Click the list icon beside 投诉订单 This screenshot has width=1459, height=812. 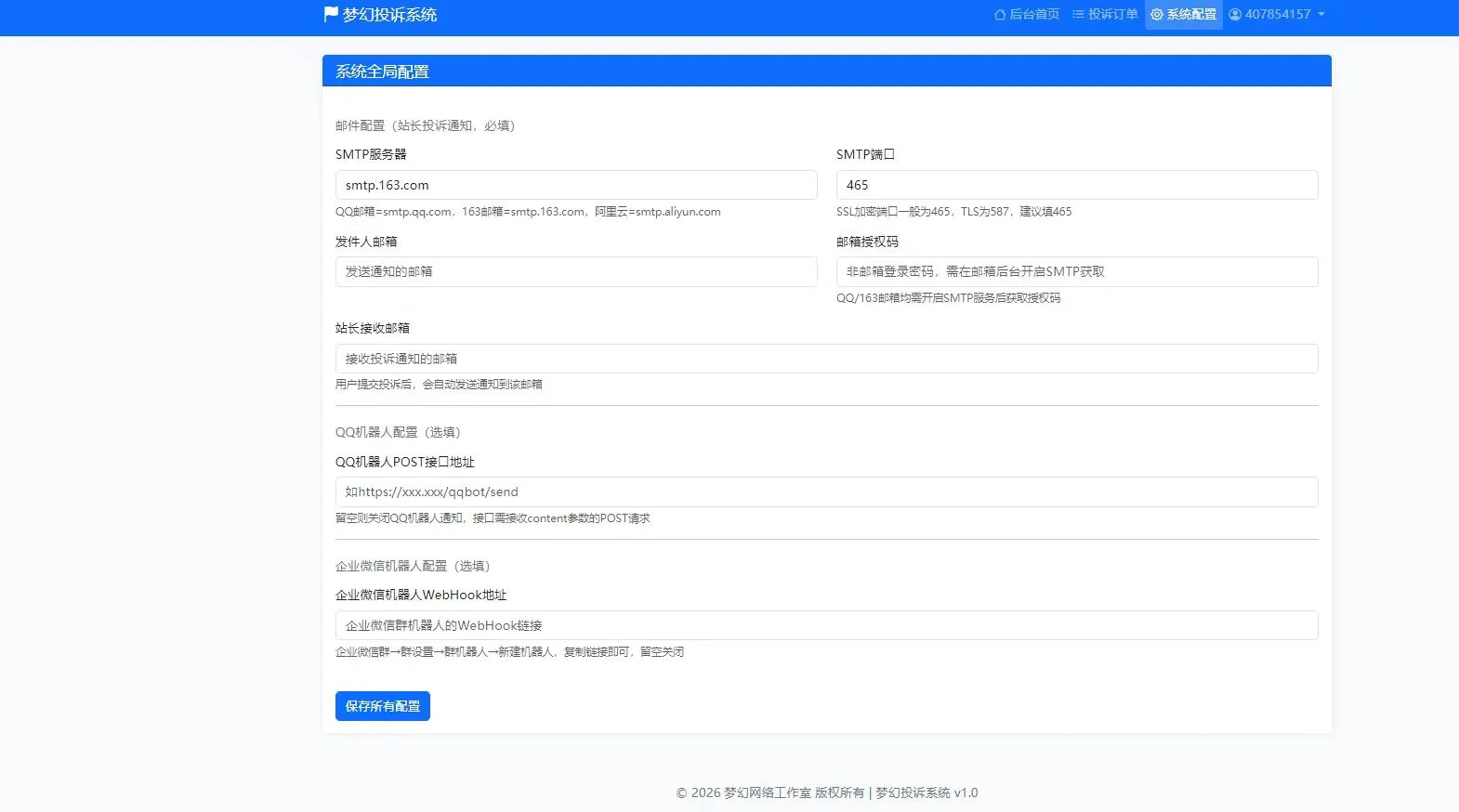1078,15
